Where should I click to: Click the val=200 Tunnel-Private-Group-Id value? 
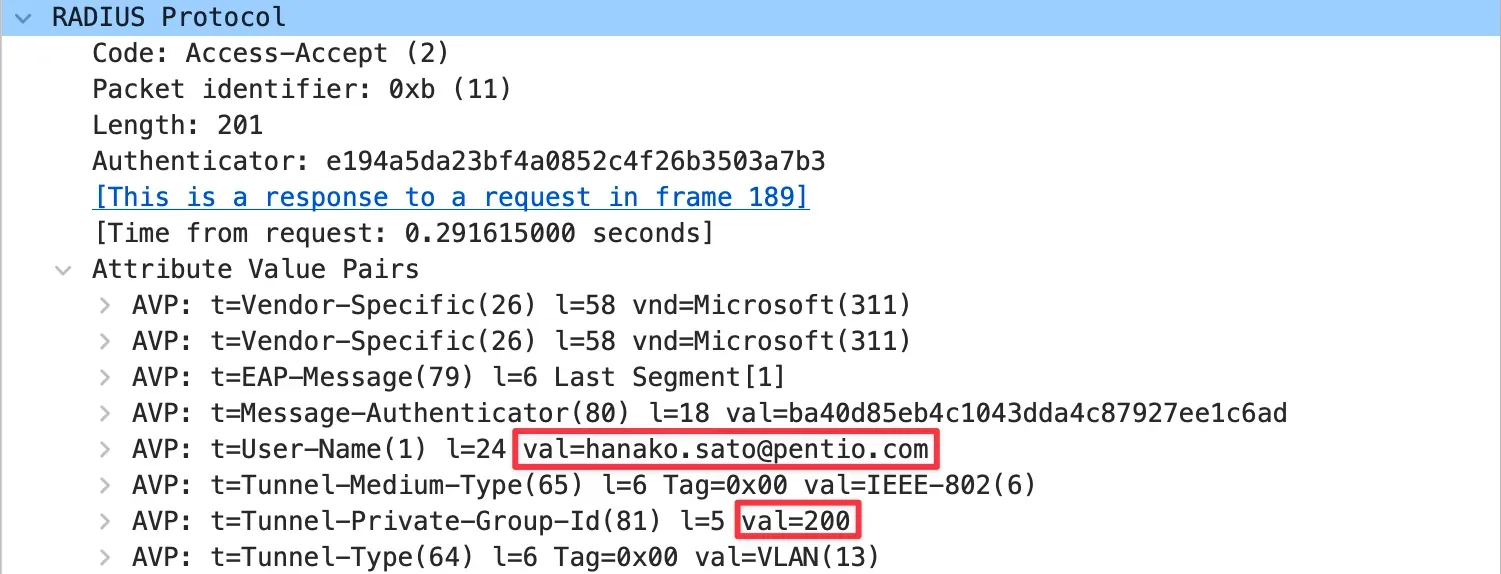[799, 521]
